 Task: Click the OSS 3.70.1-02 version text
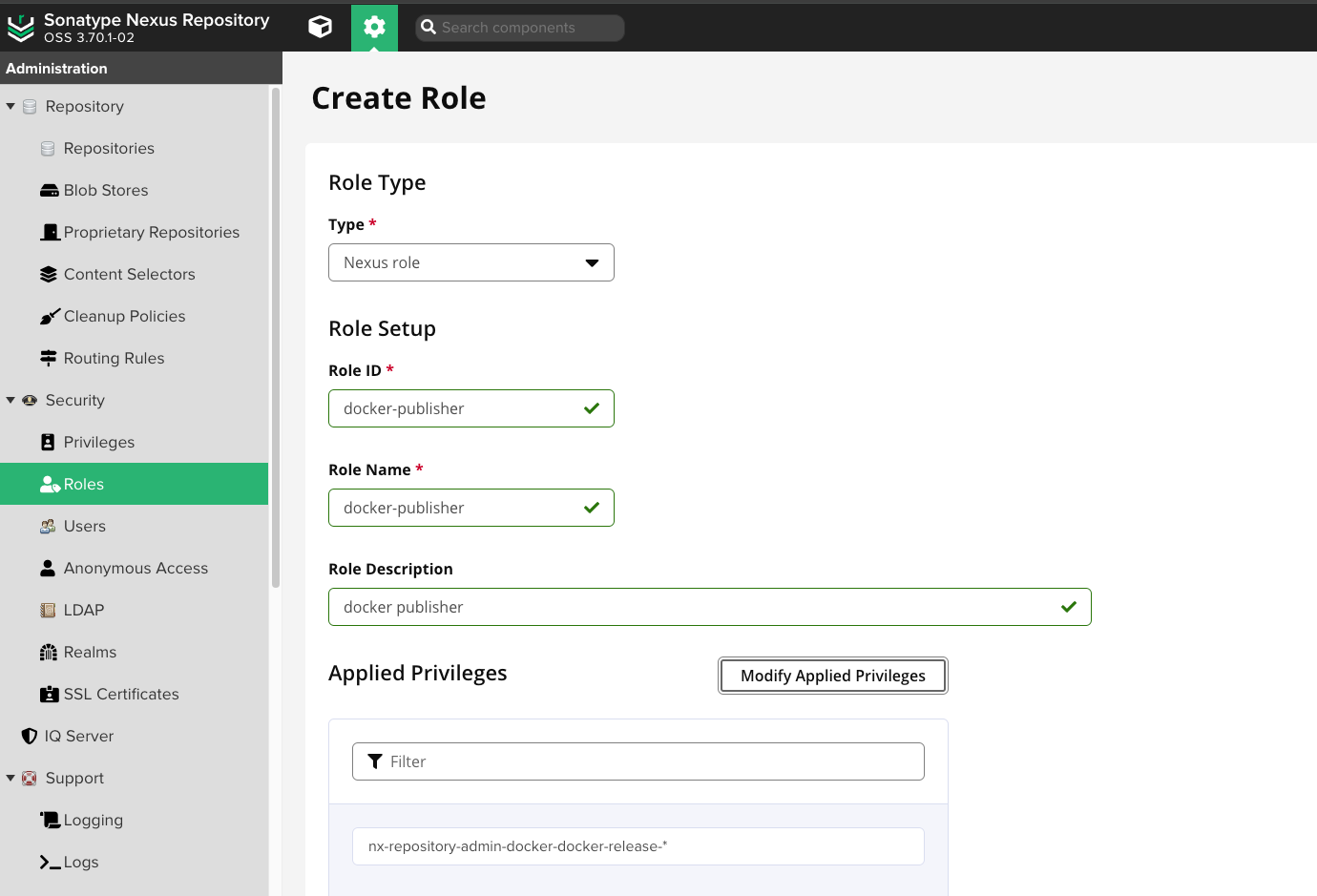pyautogui.click(x=89, y=38)
